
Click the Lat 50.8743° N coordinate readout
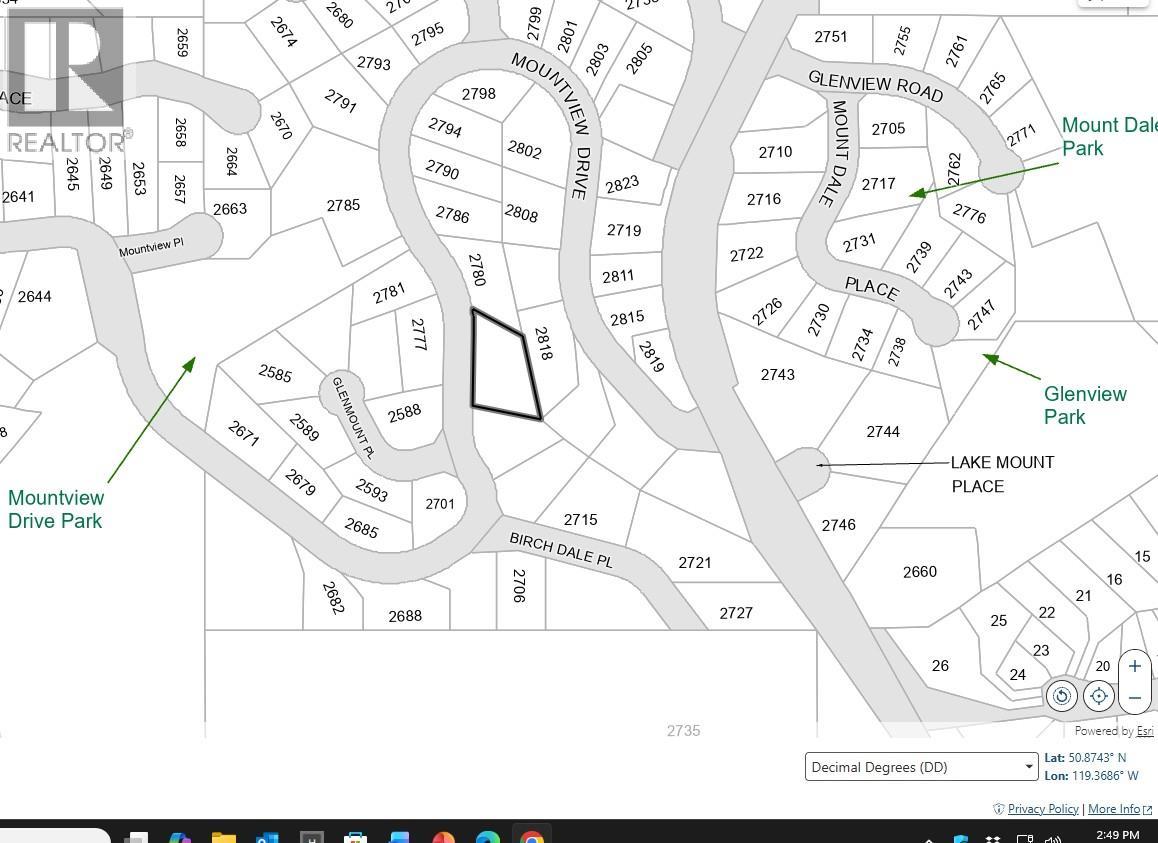(1085, 758)
